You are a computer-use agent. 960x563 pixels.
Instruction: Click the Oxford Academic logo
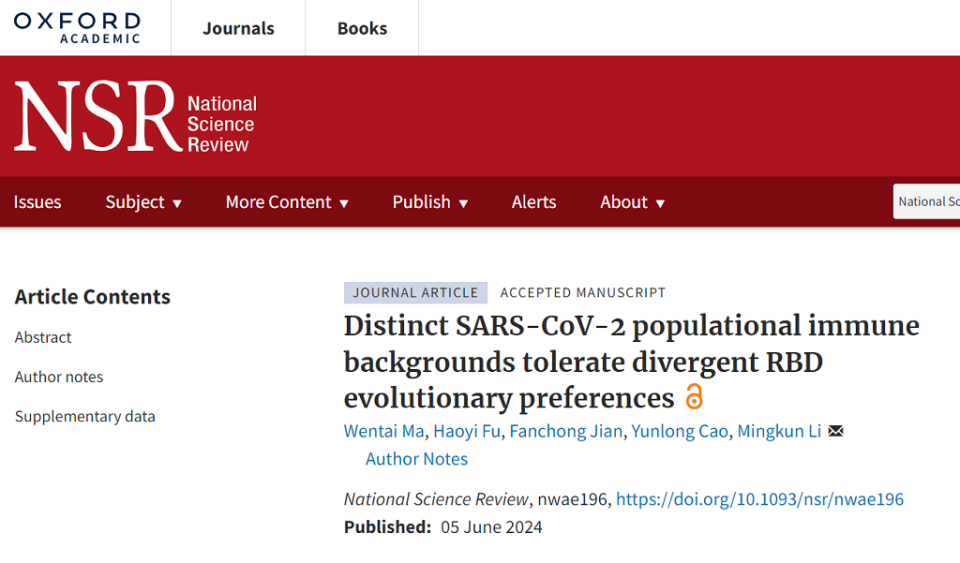[77, 27]
